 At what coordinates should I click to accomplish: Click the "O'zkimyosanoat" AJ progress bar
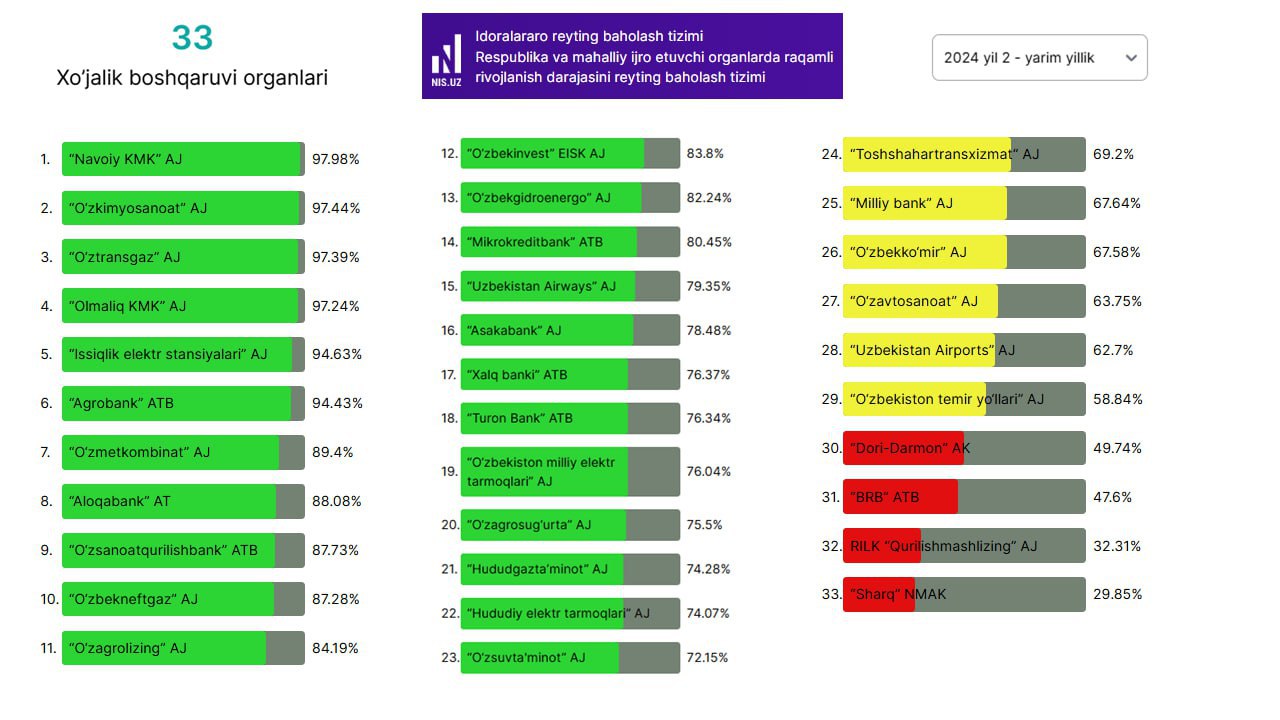[183, 208]
